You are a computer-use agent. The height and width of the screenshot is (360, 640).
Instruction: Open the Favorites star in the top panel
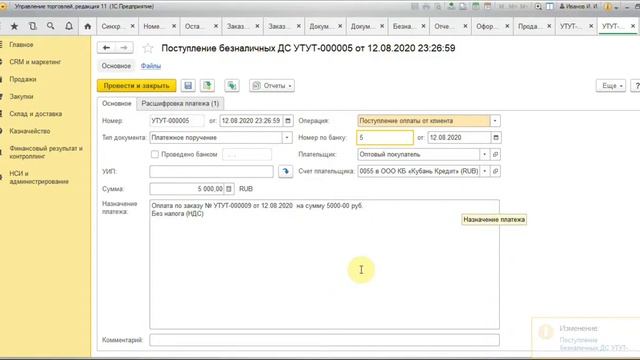point(14,26)
